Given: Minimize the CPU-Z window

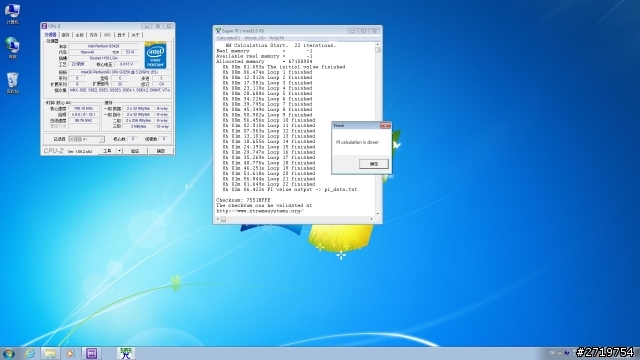Looking at the screenshot, I should tap(147, 26).
